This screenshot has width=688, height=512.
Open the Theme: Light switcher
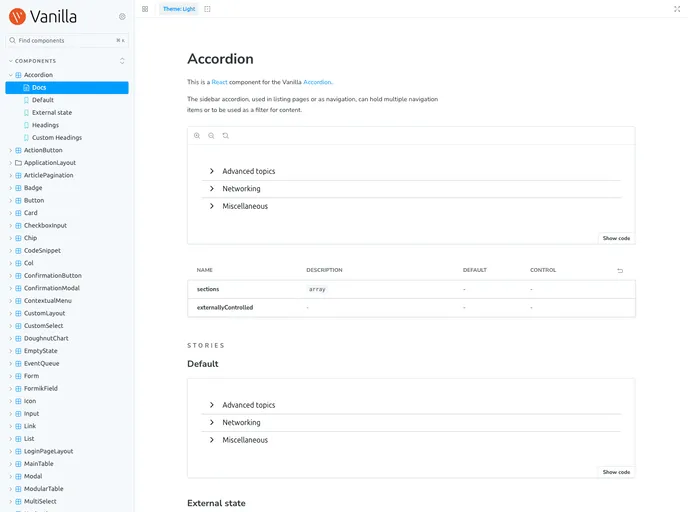point(179,9)
